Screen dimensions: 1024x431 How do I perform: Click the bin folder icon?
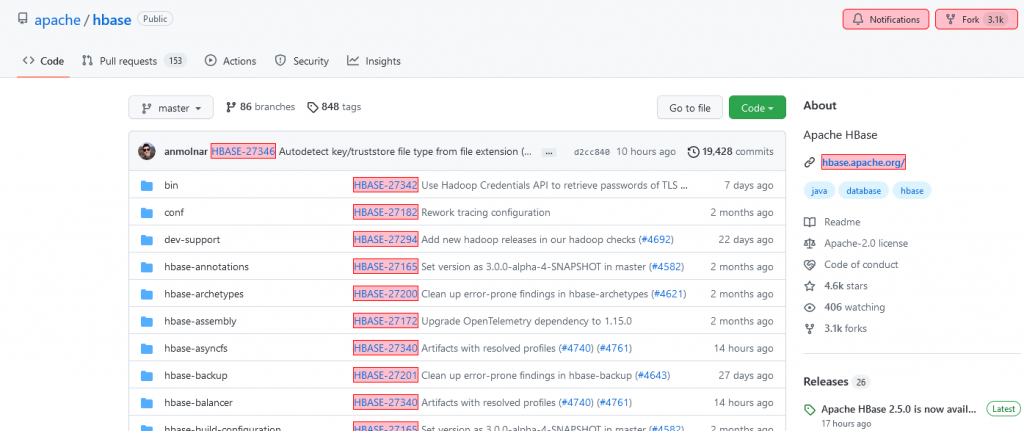(x=146, y=185)
